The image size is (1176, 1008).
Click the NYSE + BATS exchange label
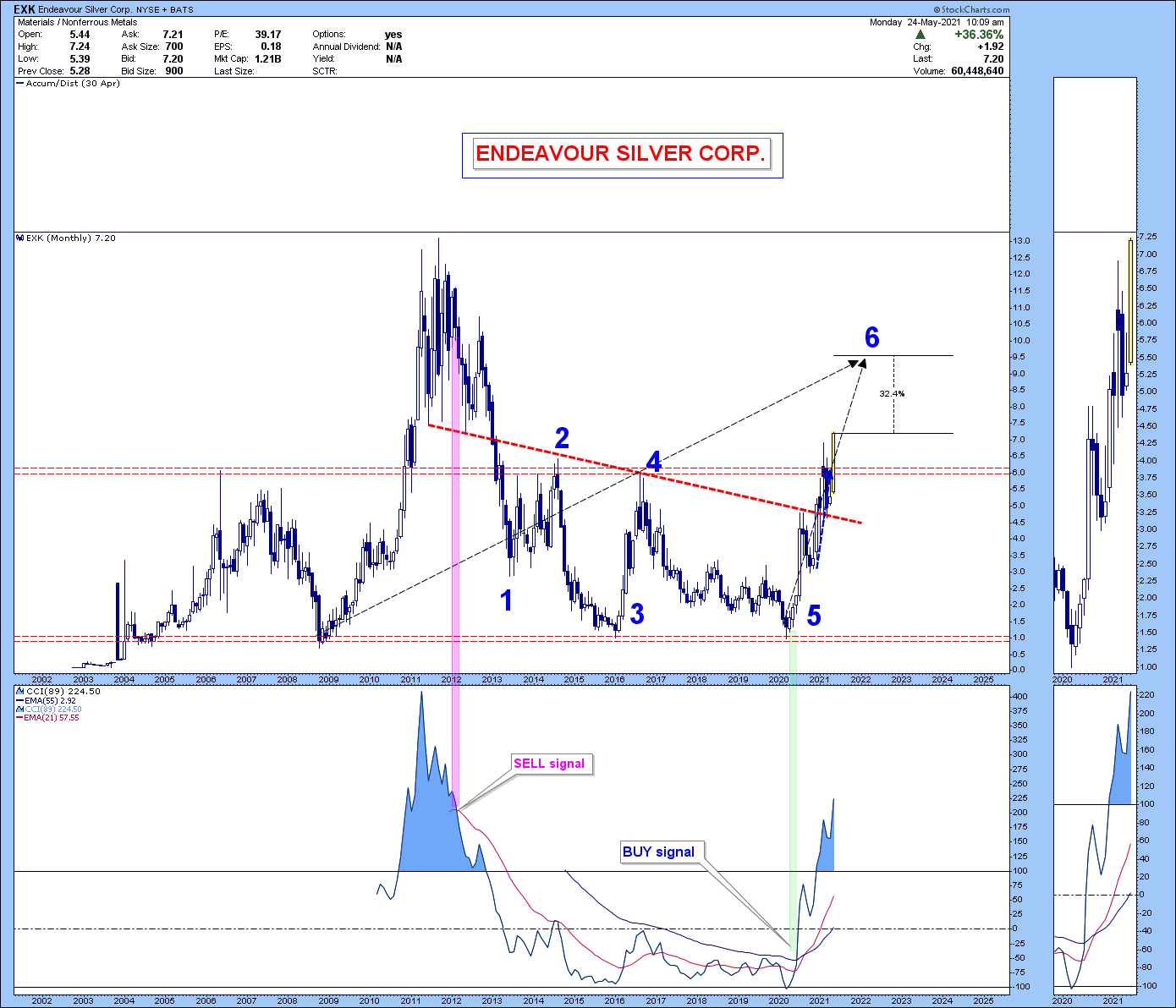(x=165, y=10)
